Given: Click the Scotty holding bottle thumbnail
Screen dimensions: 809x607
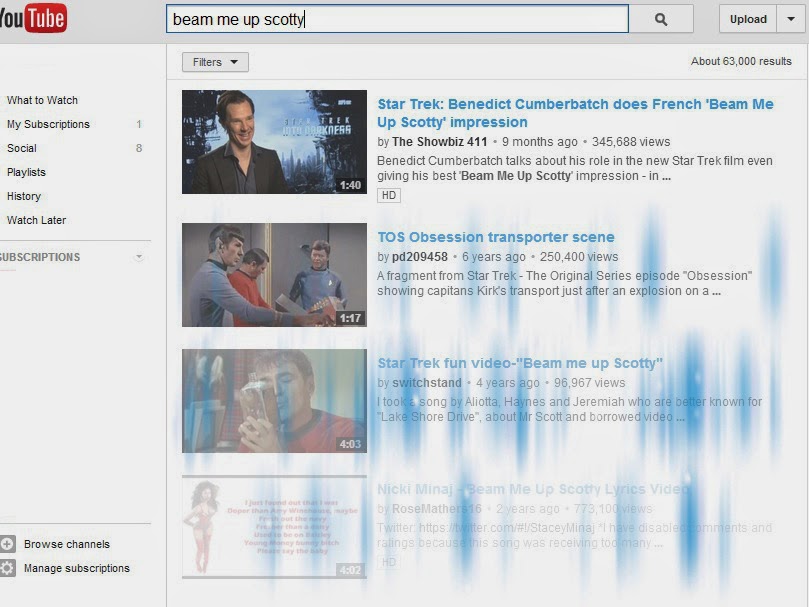Looking at the screenshot, I should click(x=274, y=401).
